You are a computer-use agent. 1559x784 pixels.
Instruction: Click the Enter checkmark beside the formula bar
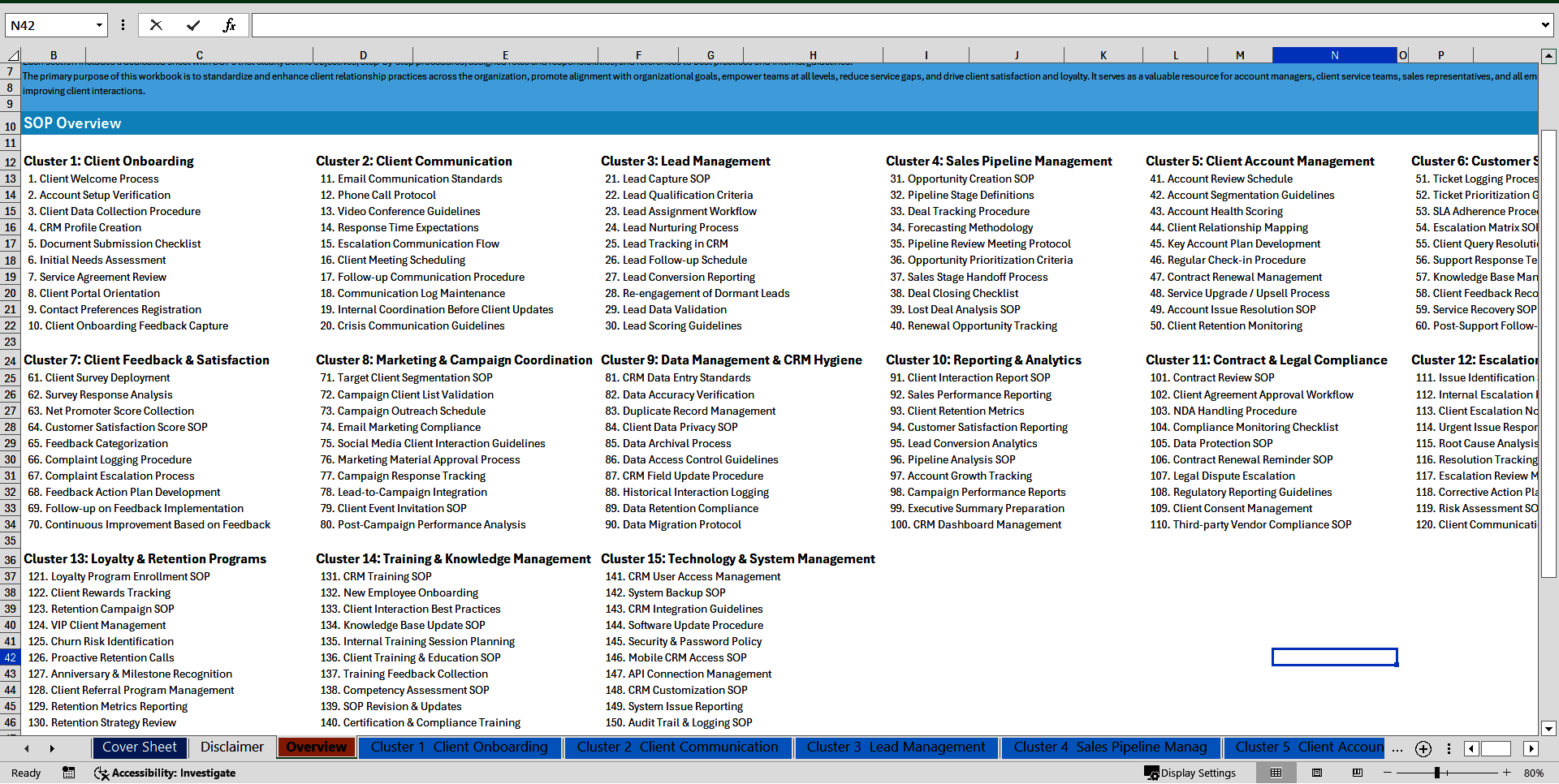pos(192,25)
